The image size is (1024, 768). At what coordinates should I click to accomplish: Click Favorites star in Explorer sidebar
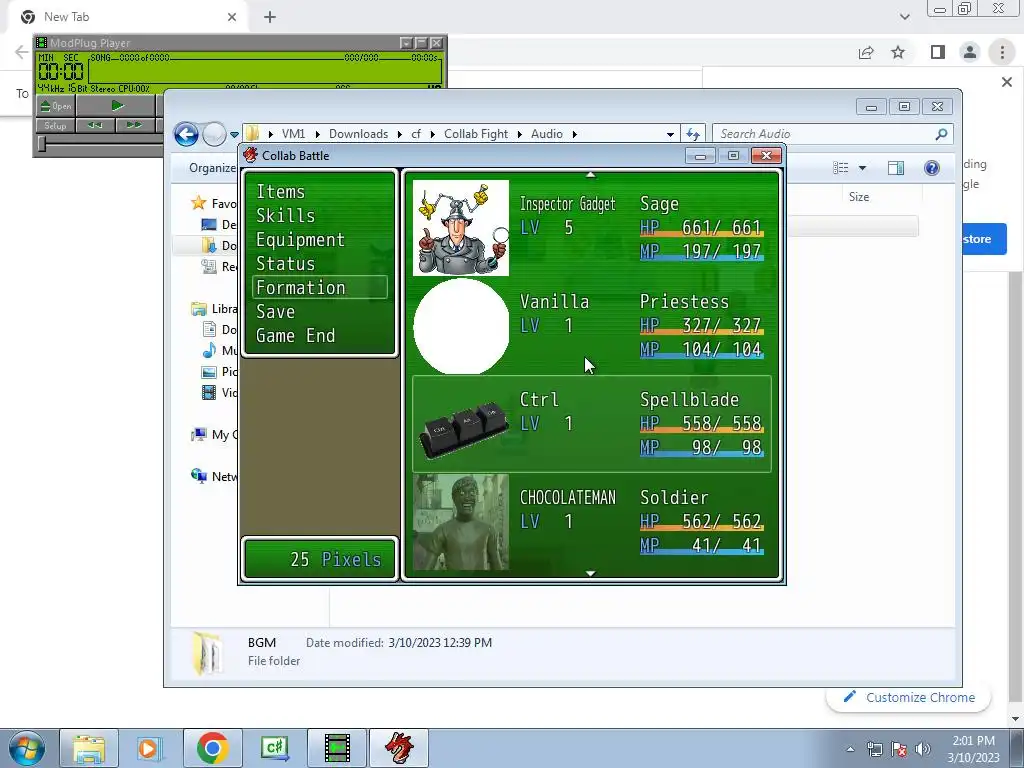point(199,203)
